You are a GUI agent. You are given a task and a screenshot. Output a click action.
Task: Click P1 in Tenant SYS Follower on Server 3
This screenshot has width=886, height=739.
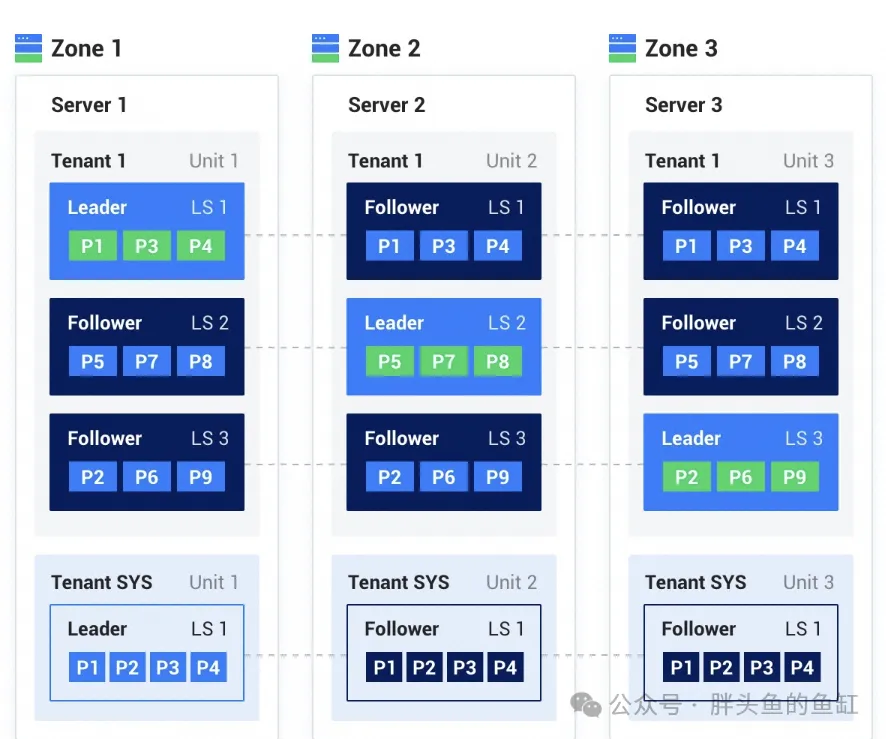(681, 667)
